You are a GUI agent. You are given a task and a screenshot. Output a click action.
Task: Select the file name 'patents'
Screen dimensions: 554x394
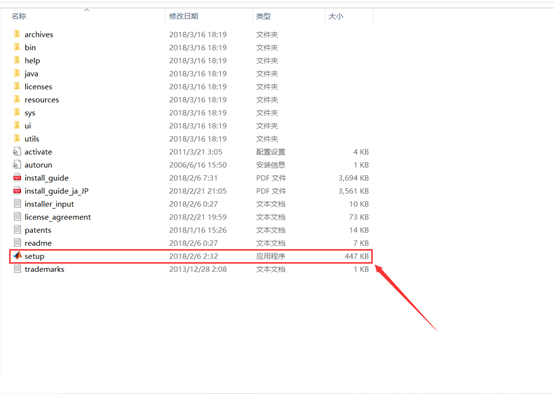[x=38, y=230]
